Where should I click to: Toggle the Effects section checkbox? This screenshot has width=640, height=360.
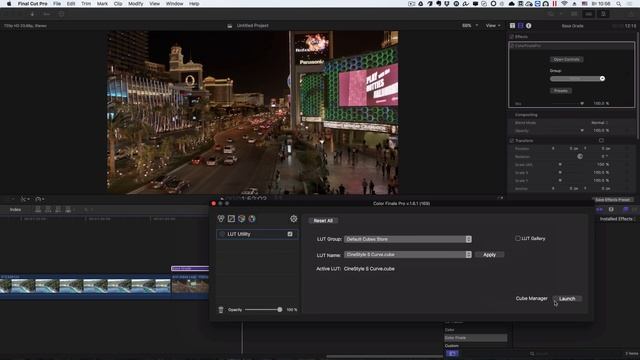[511, 37]
